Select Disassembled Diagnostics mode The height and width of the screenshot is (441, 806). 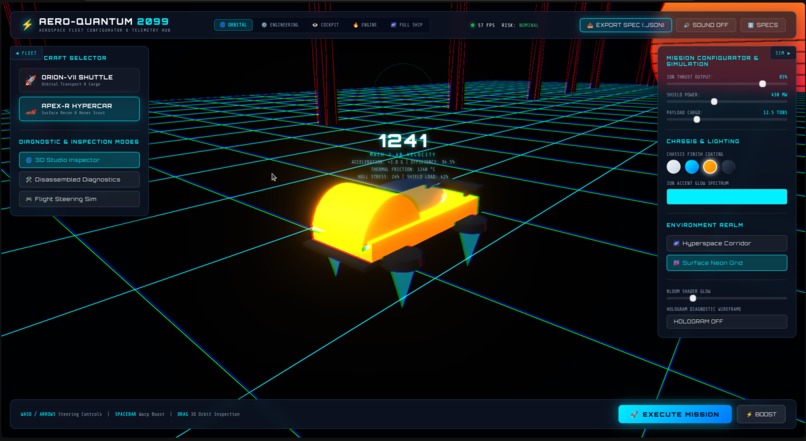(79, 179)
